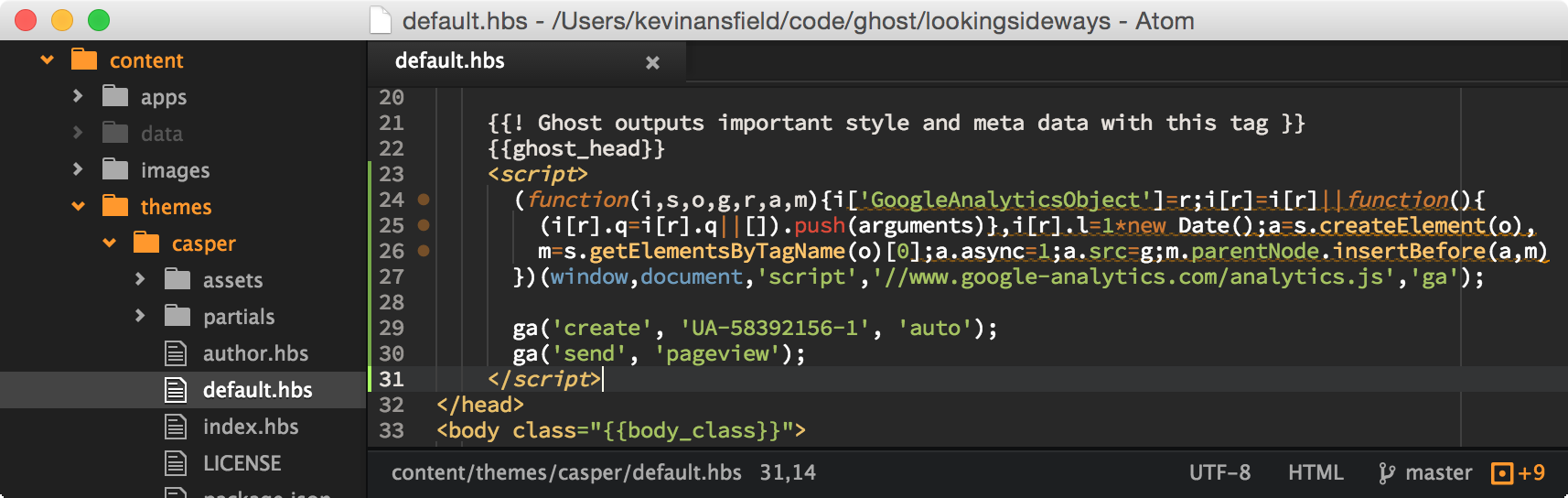Click getElementsByTagName on line 26

pos(717,251)
